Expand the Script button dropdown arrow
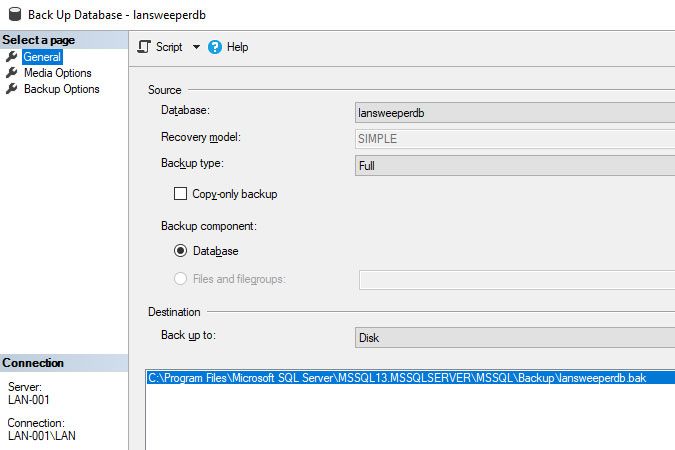The width and height of the screenshot is (675, 450). pyautogui.click(x=196, y=47)
